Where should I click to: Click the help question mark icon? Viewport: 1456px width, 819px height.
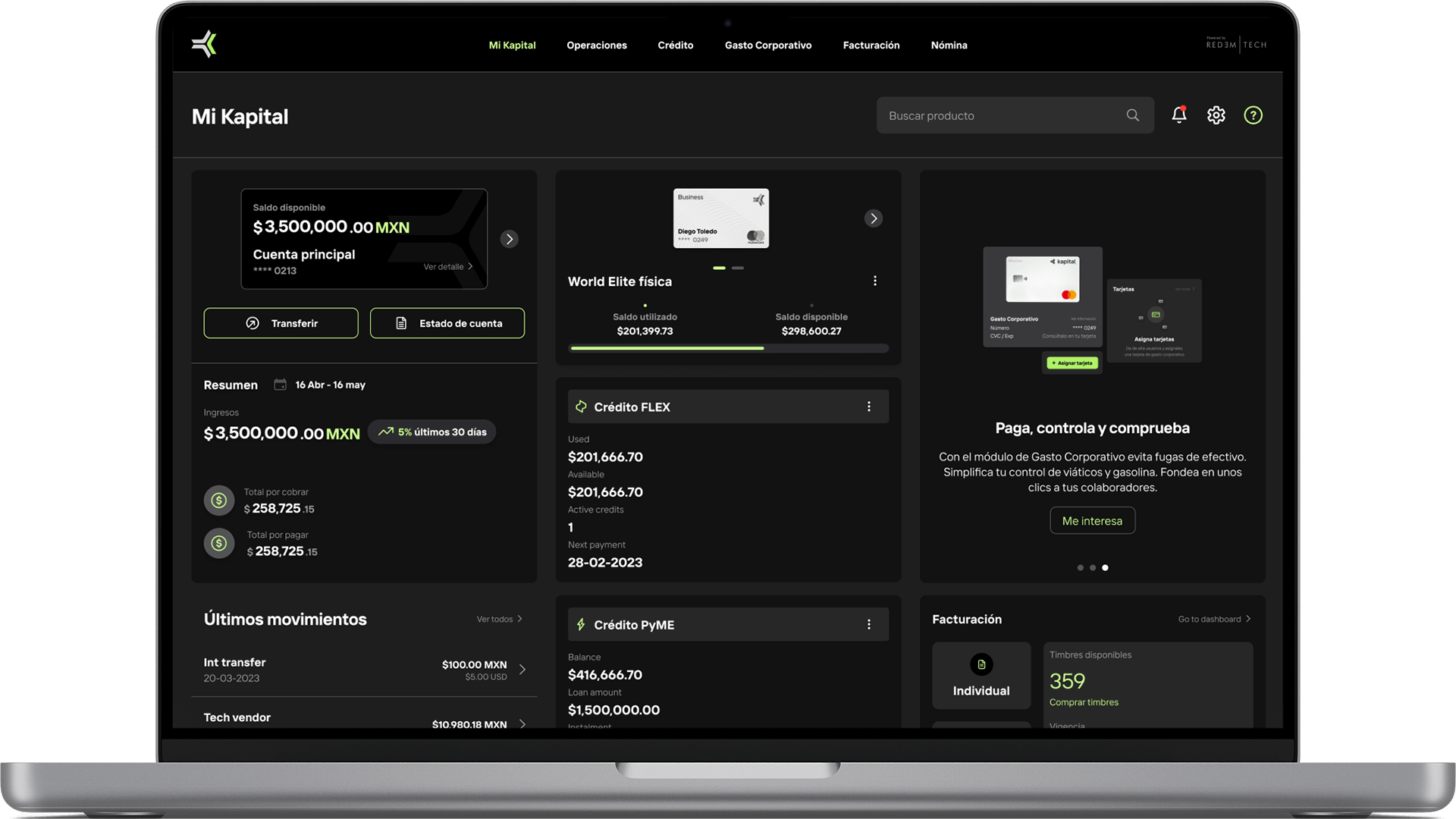[1253, 115]
